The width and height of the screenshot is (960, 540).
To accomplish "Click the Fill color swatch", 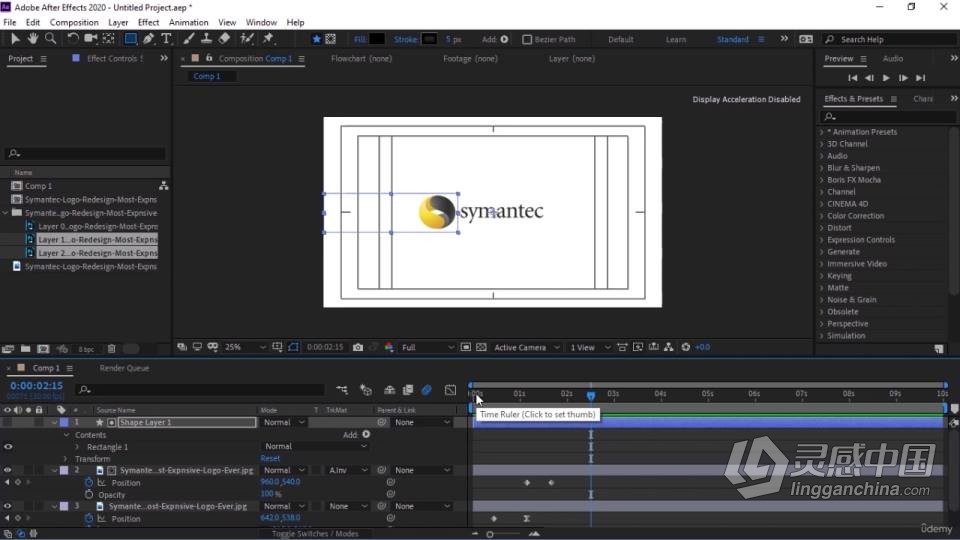I will click(x=377, y=39).
